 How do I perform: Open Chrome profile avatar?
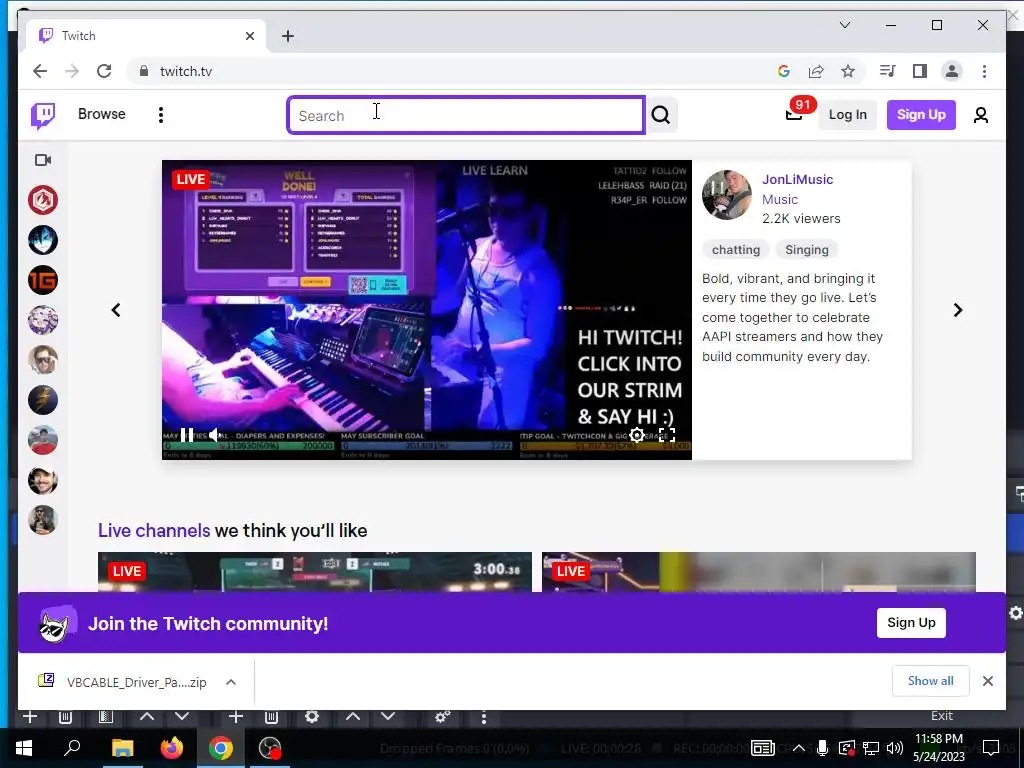pos(952,71)
